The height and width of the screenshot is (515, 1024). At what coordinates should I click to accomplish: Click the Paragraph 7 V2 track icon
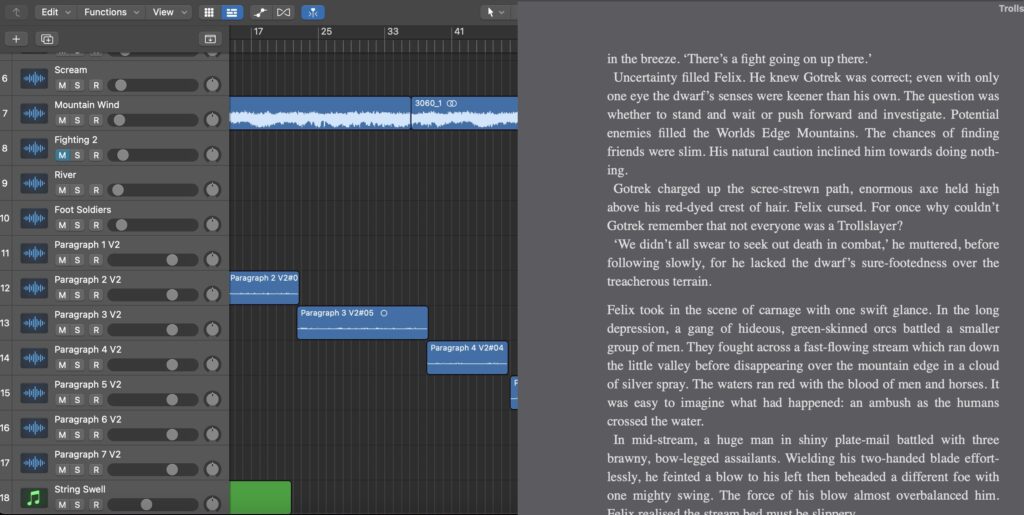[x=34, y=463]
